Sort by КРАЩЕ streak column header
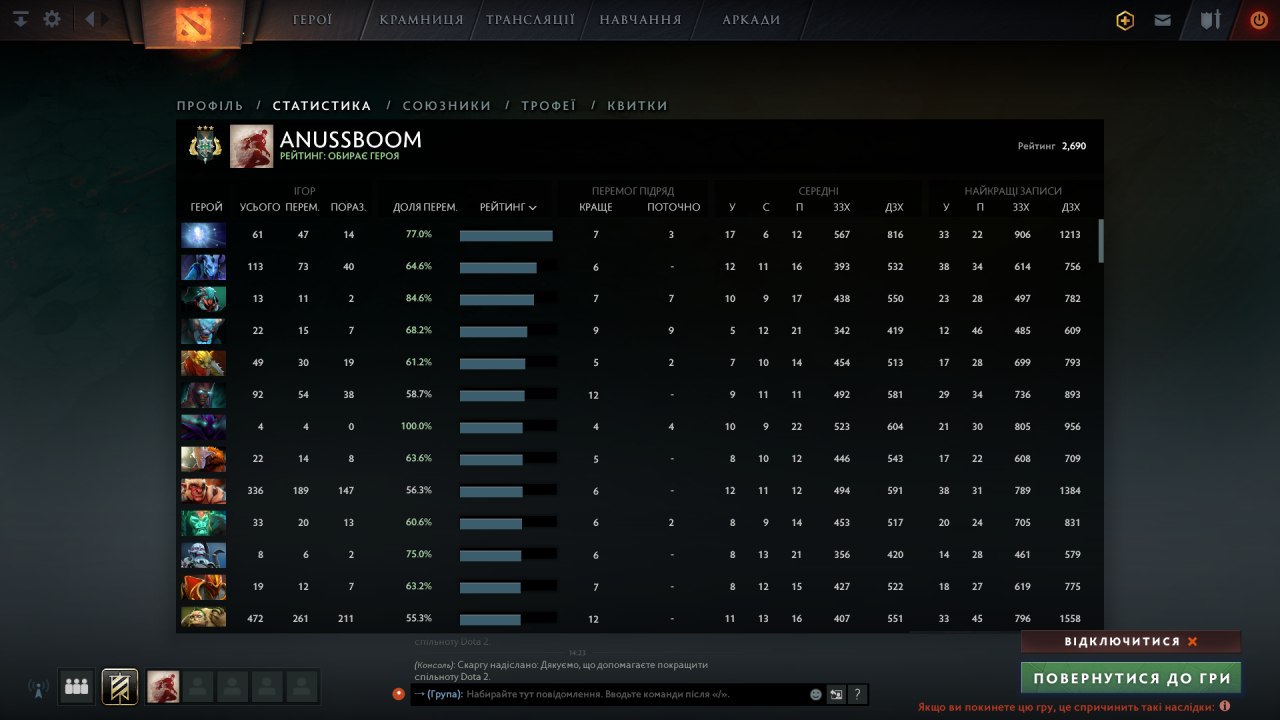The image size is (1280, 720). pos(596,207)
